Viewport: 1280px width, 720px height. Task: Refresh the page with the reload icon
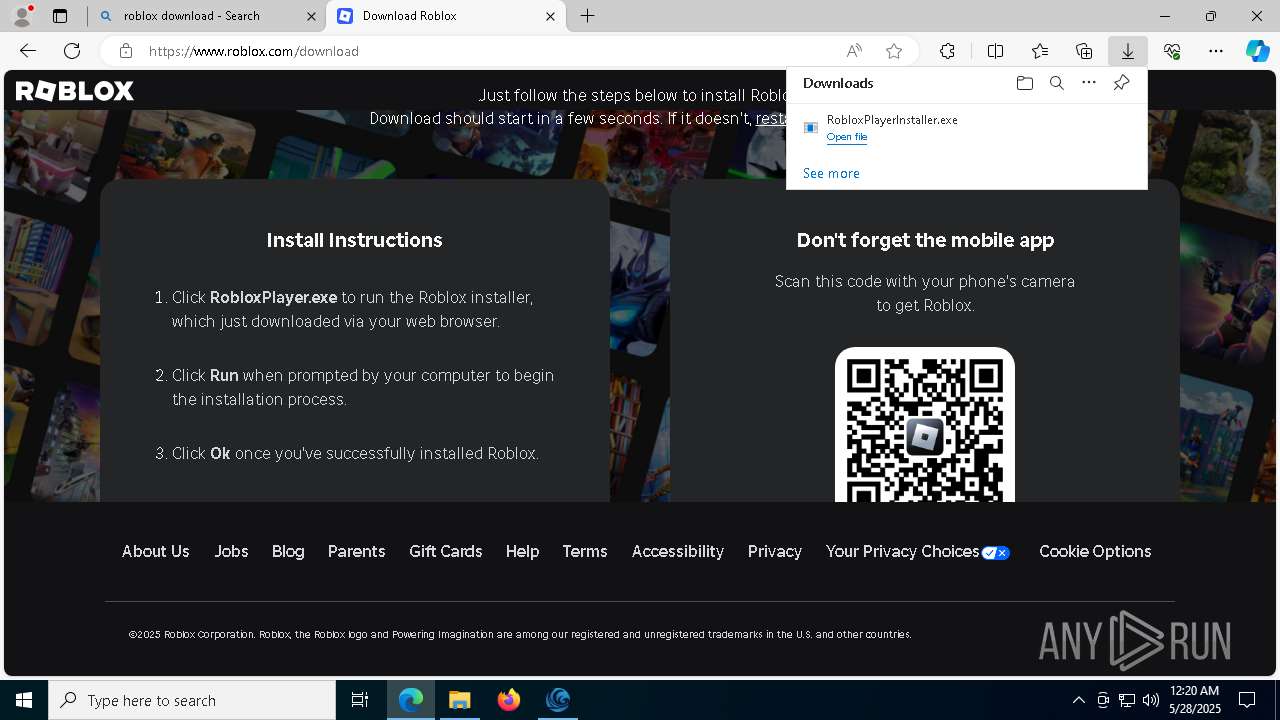[72, 51]
